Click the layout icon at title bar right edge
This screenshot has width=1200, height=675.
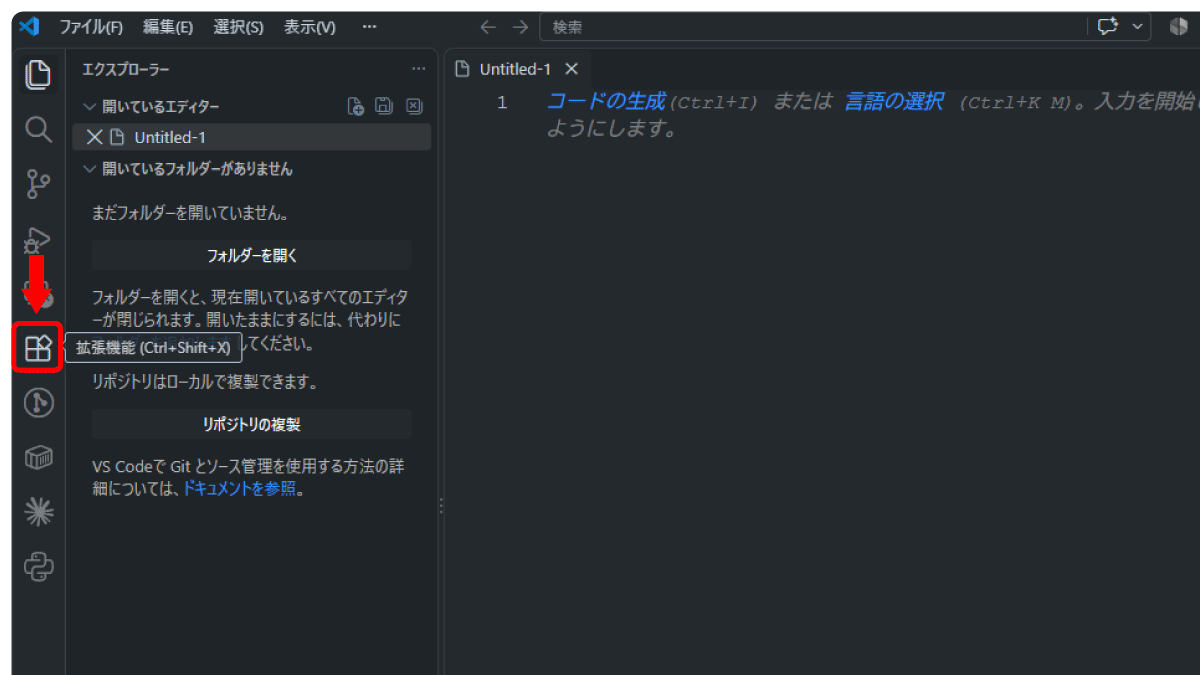pos(1178,27)
